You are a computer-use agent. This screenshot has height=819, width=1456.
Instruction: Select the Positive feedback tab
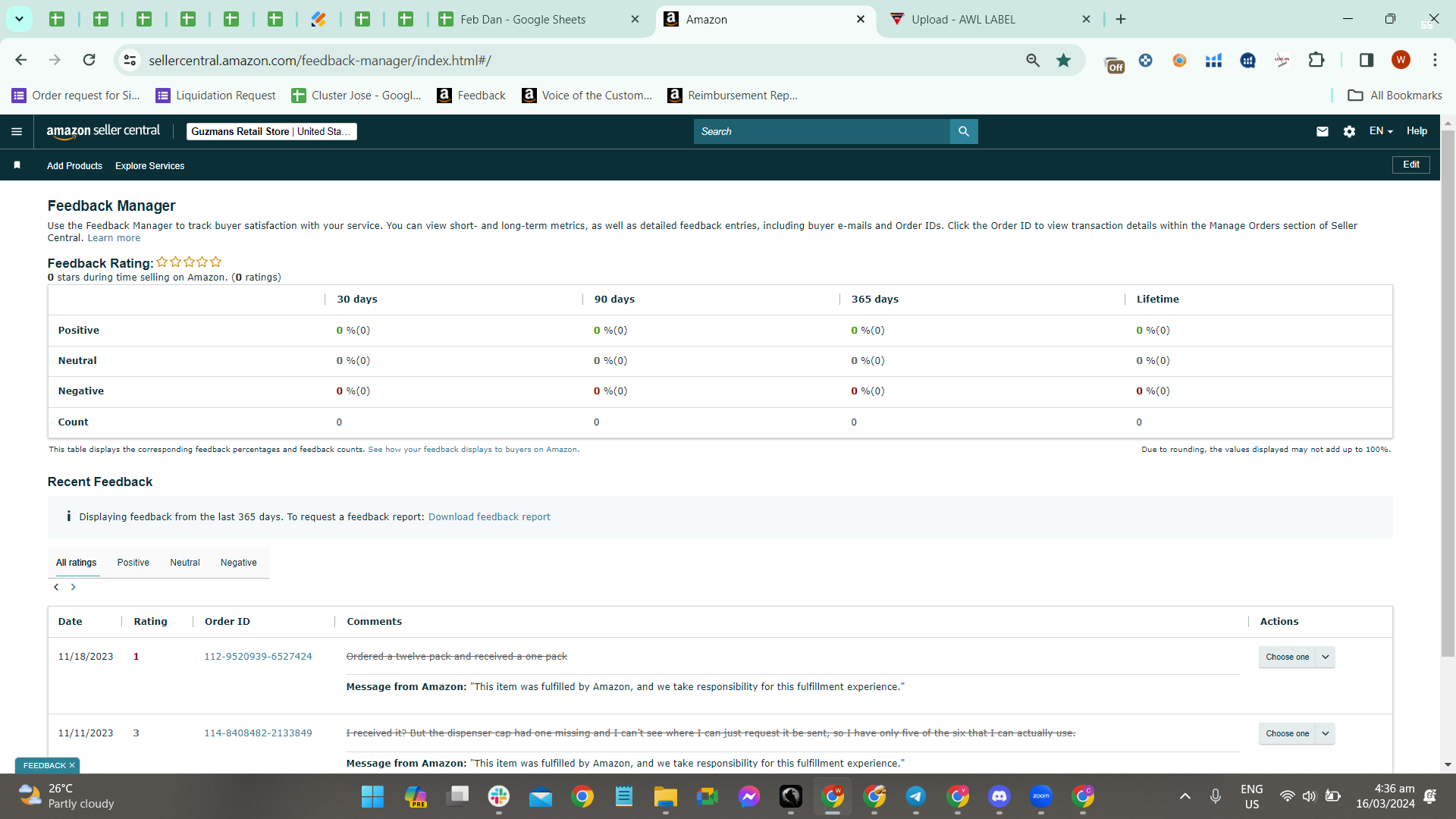tap(133, 563)
